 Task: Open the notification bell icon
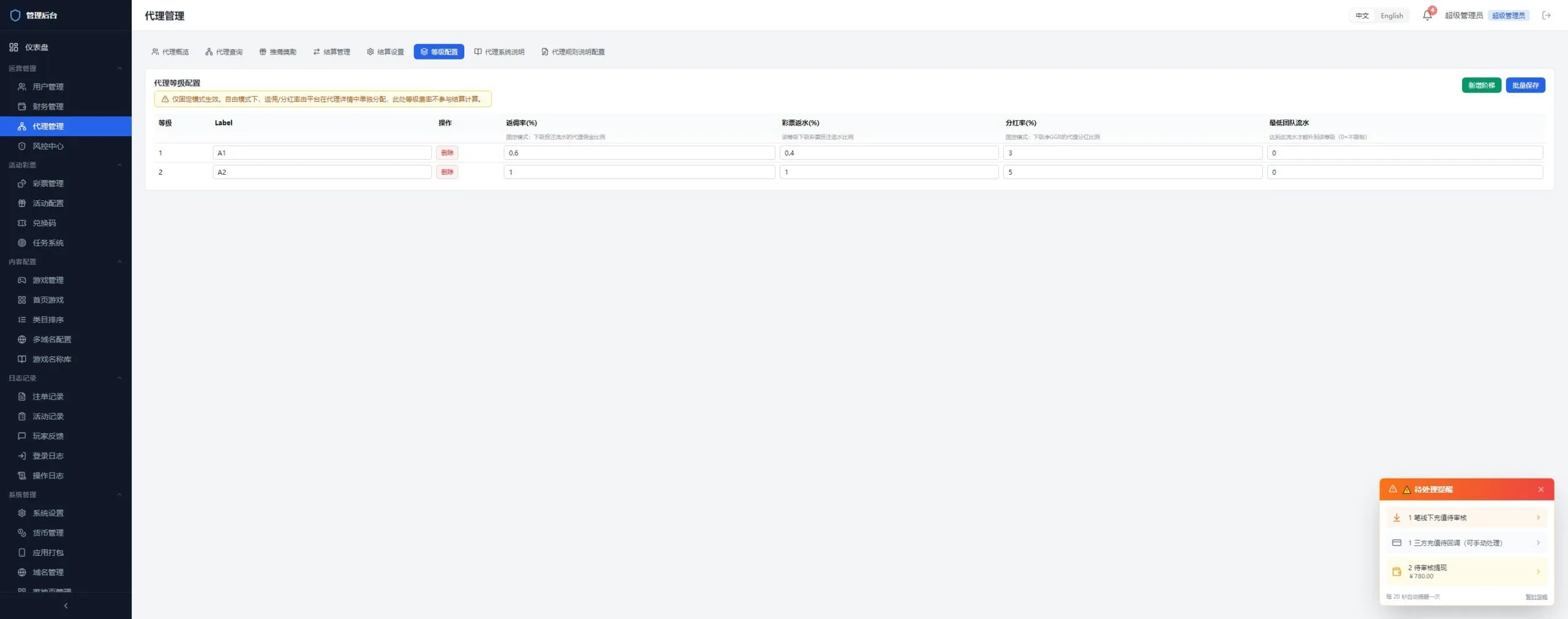1427,15
